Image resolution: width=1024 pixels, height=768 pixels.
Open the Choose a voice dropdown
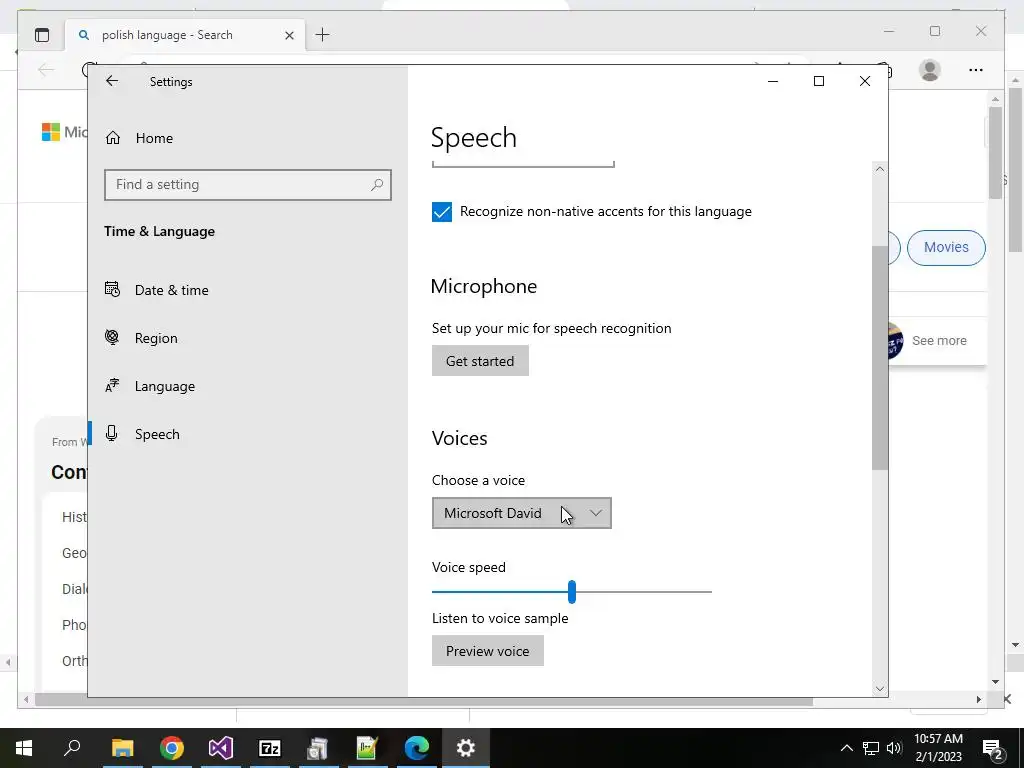(521, 513)
